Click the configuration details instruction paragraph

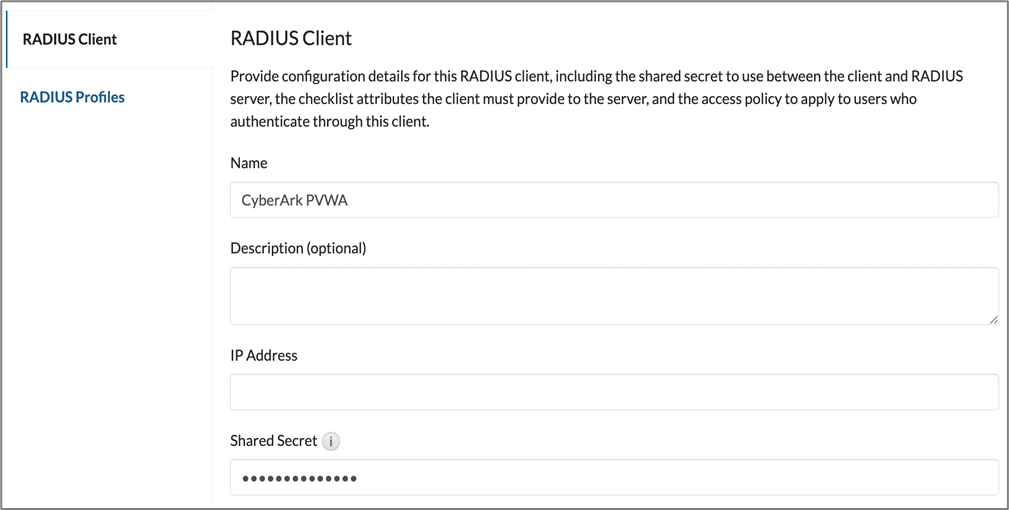(596, 99)
